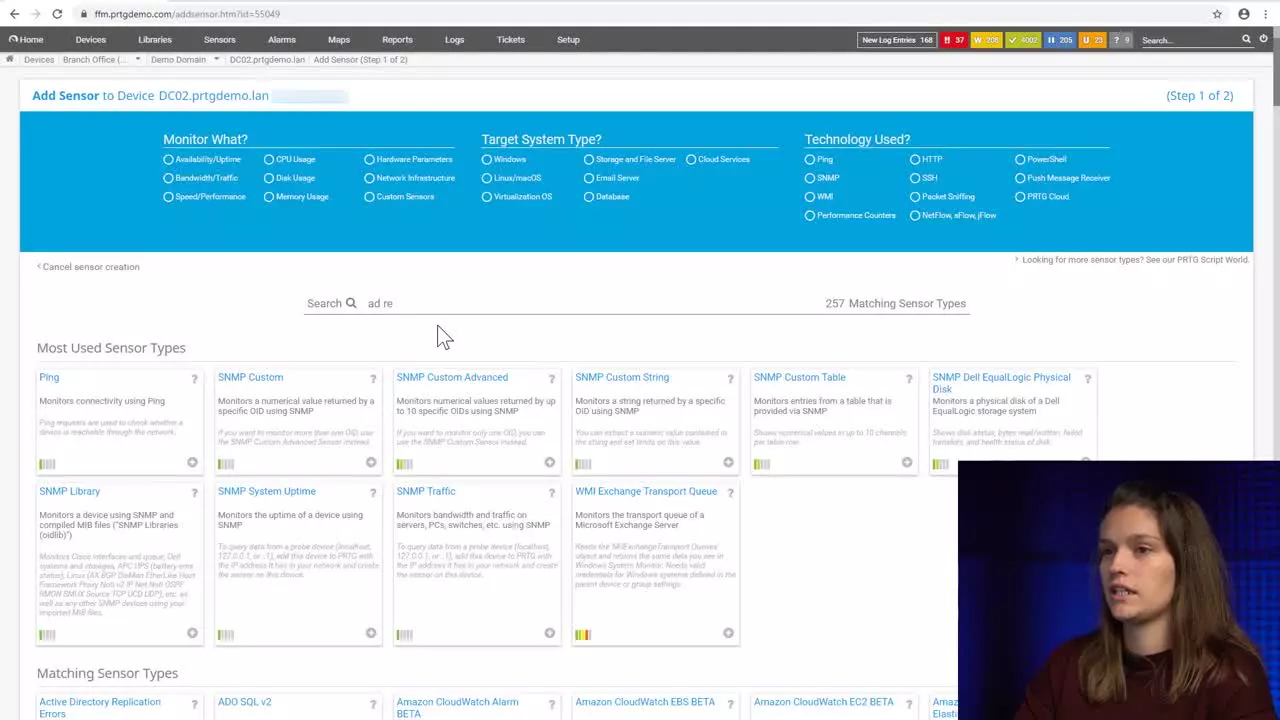Open the Setup menu
Screen dimensions: 1280x720
pos(568,39)
